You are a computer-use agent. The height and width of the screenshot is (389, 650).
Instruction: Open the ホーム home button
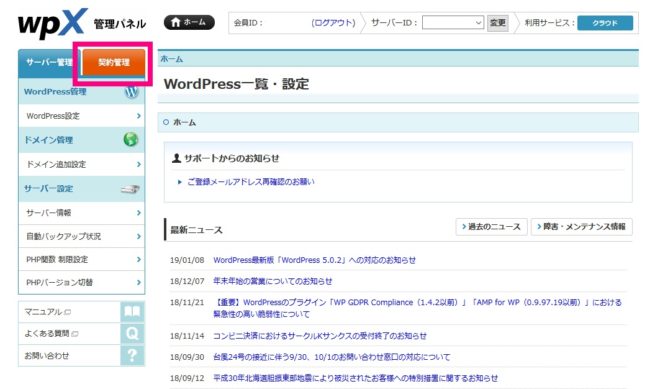coord(189,22)
